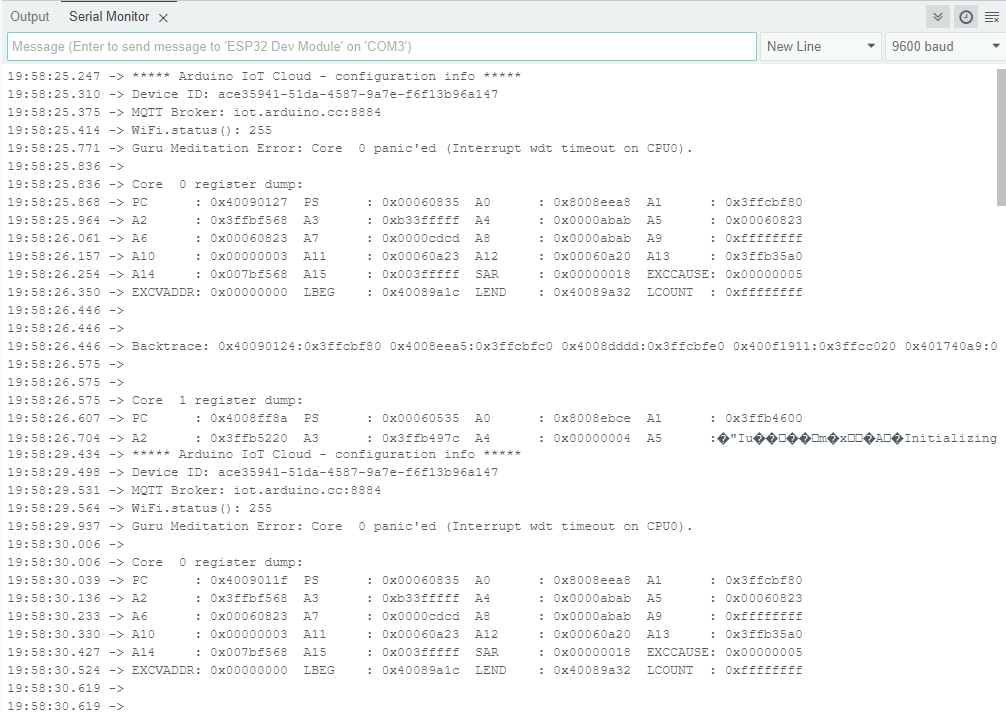Image resolution: width=1006 pixels, height=712 pixels.
Task: Toggle auto-scroll using the double chevron icon
Action: click(937, 16)
